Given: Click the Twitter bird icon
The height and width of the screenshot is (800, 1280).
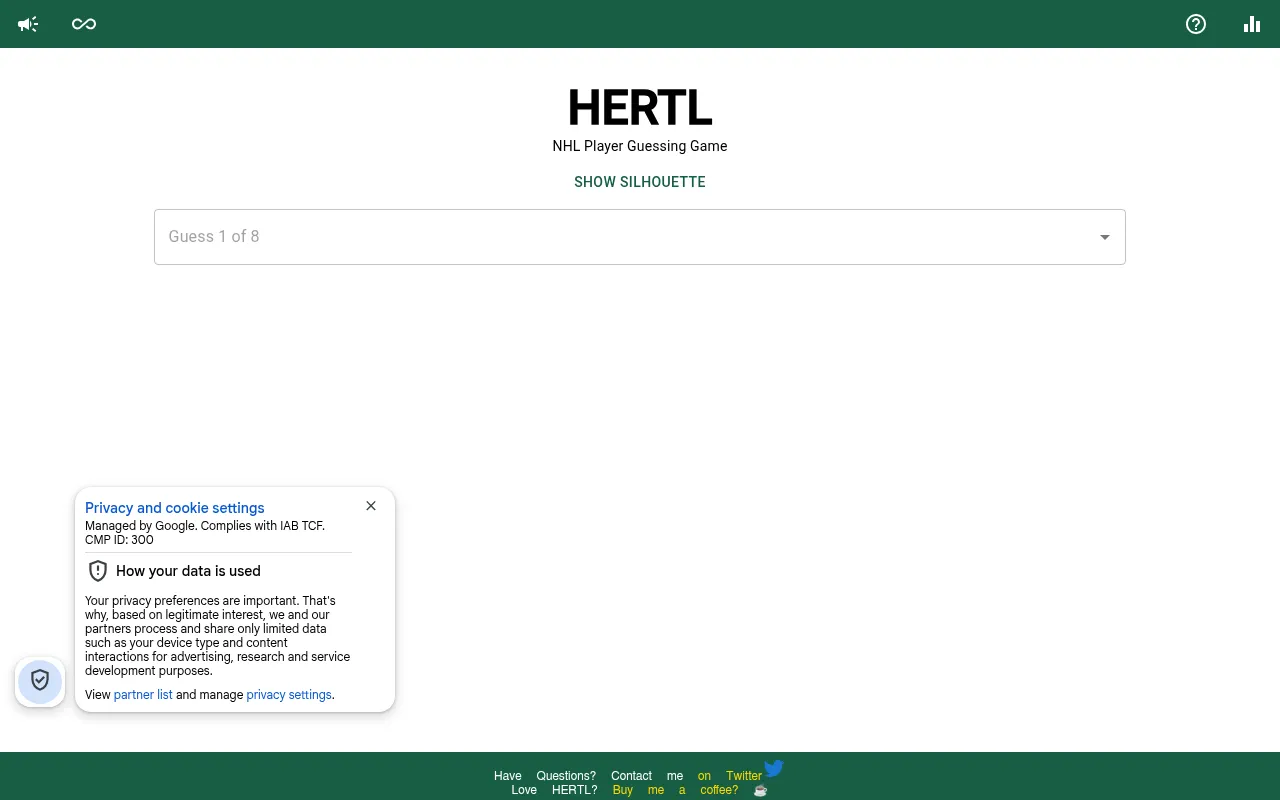Looking at the screenshot, I should click(774, 768).
